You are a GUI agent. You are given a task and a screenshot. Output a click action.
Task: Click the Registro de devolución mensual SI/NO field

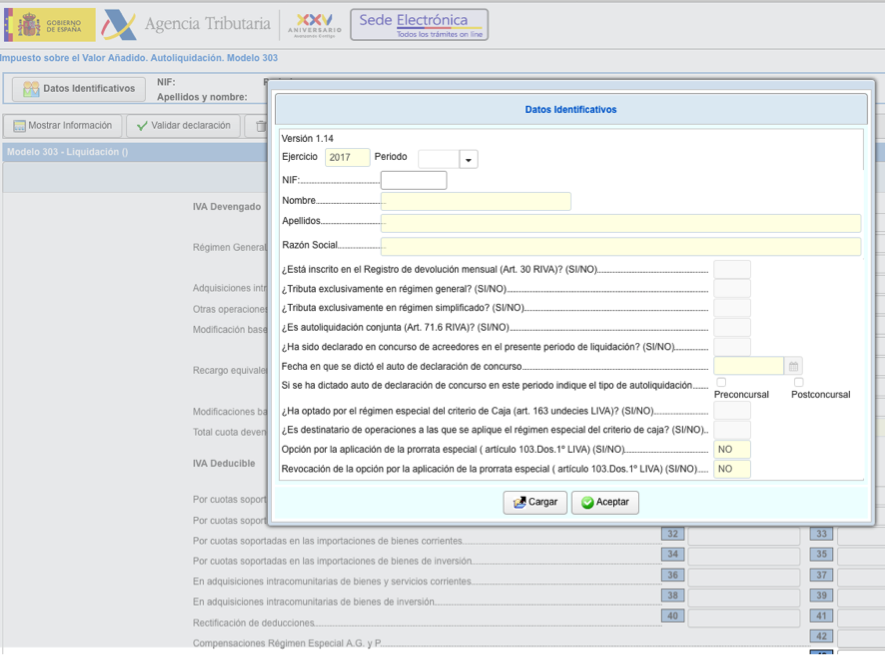(x=732, y=269)
